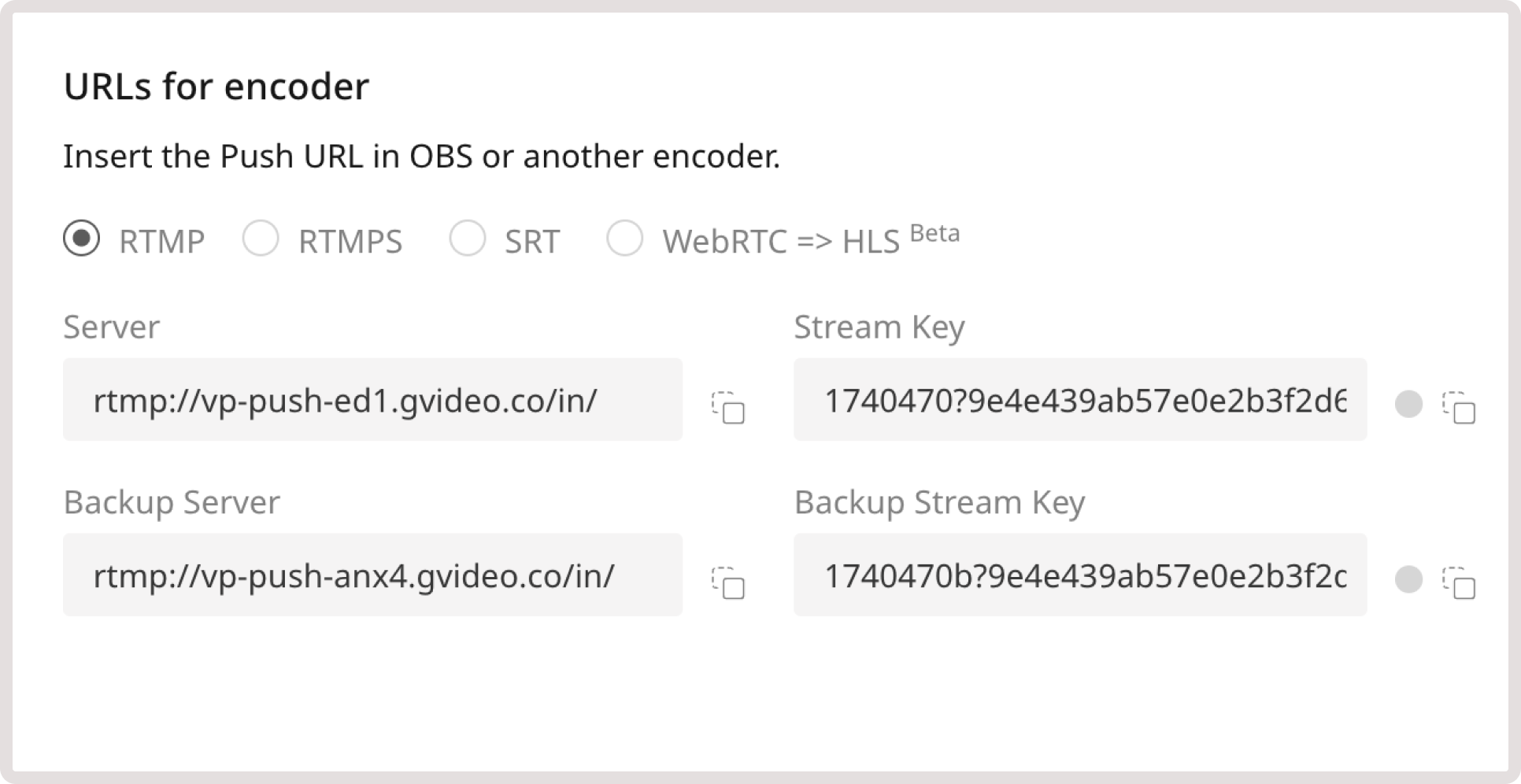1521x784 pixels.
Task: Select the RTMPS protocol option
Action: tap(262, 239)
